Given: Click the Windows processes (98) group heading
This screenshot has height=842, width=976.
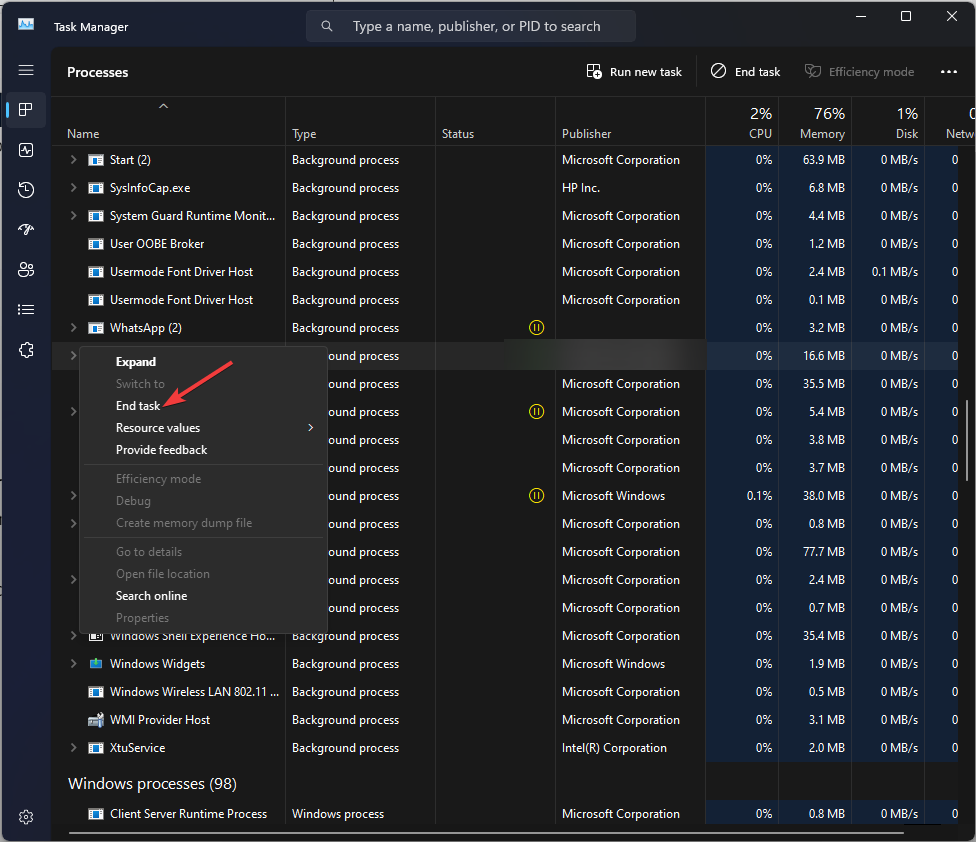Looking at the screenshot, I should (x=152, y=784).
